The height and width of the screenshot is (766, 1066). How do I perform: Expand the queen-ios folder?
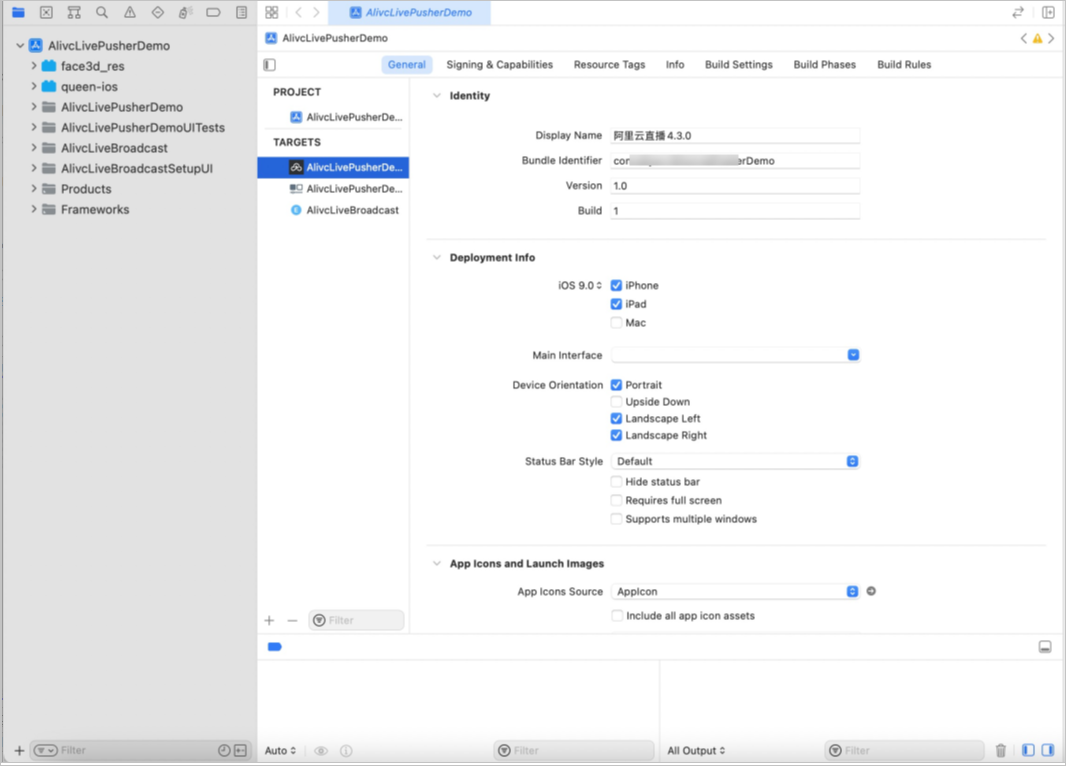coord(33,86)
